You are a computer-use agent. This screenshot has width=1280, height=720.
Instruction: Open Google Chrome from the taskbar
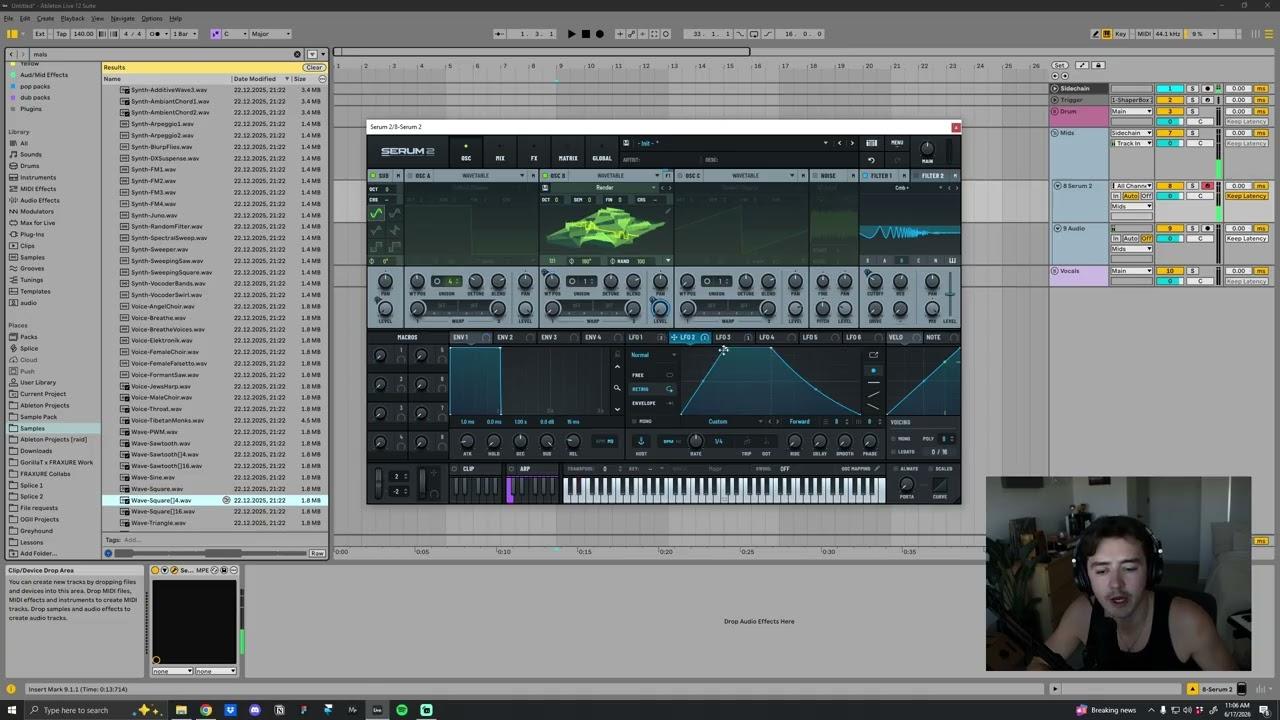pyautogui.click(x=206, y=710)
